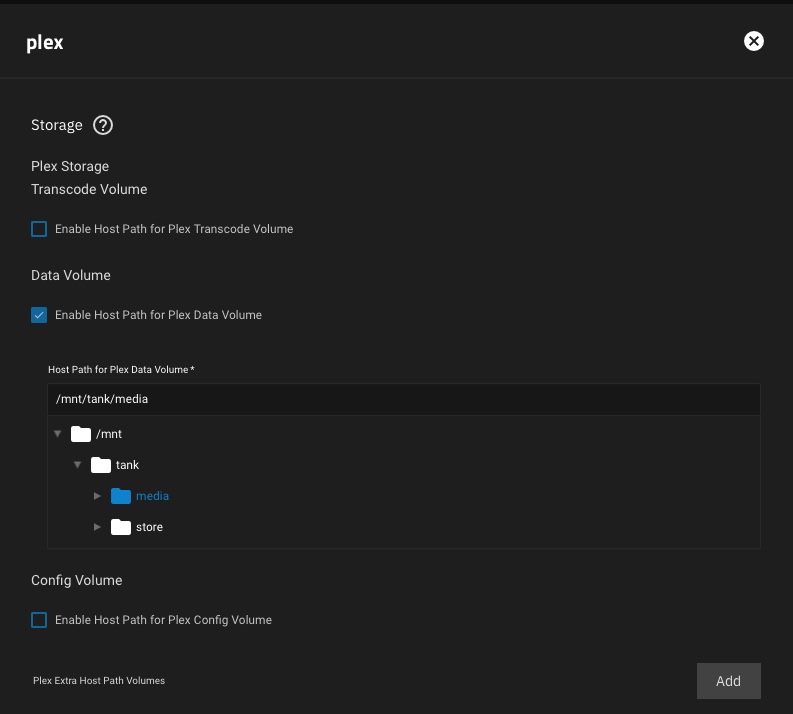The width and height of the screenshot is (793, 714).
Task: Click the Storage help question mark icon
Action: click(x=103, y=126)
